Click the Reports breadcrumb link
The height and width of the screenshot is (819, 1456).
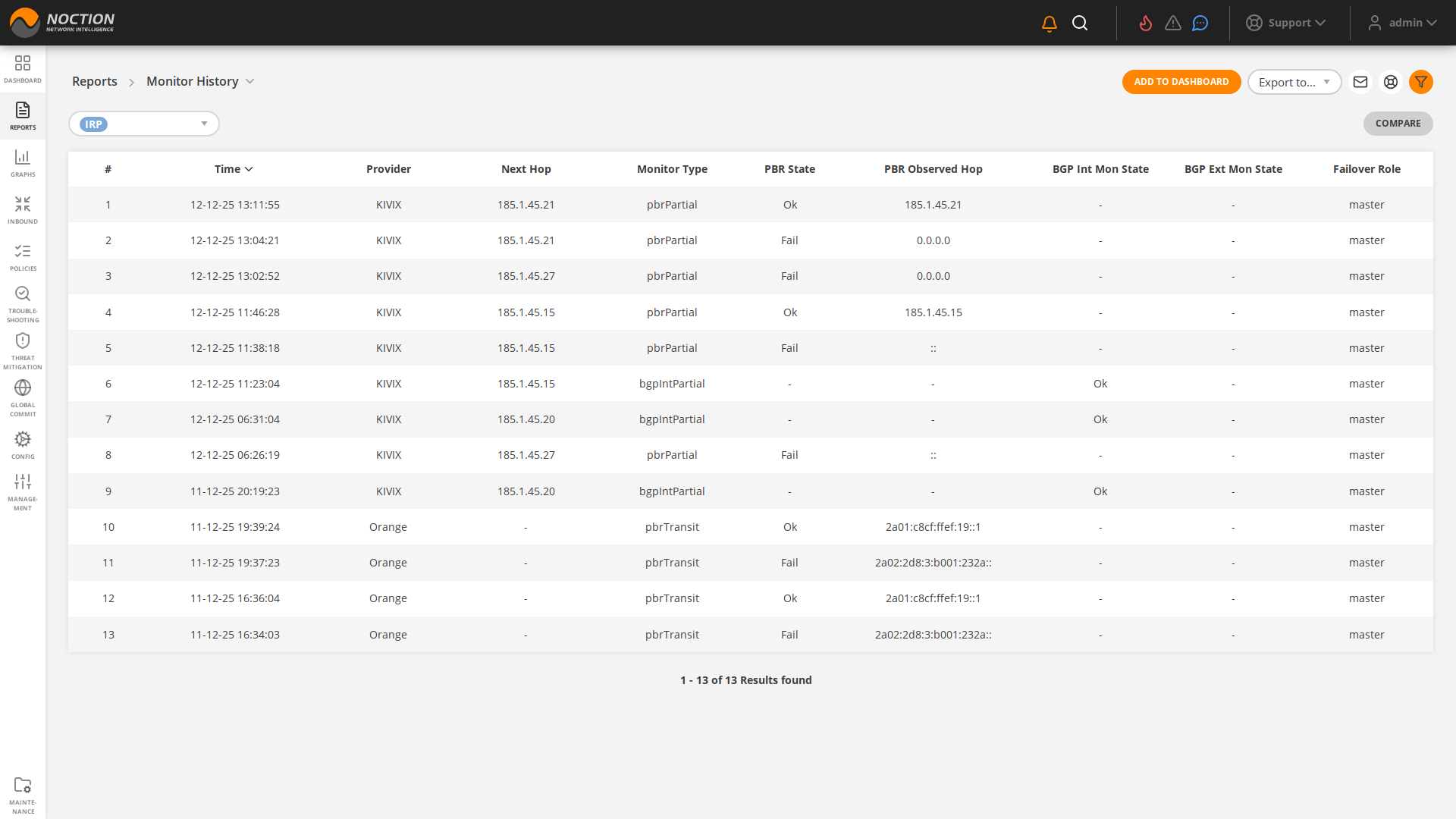(x=95, y=81)
